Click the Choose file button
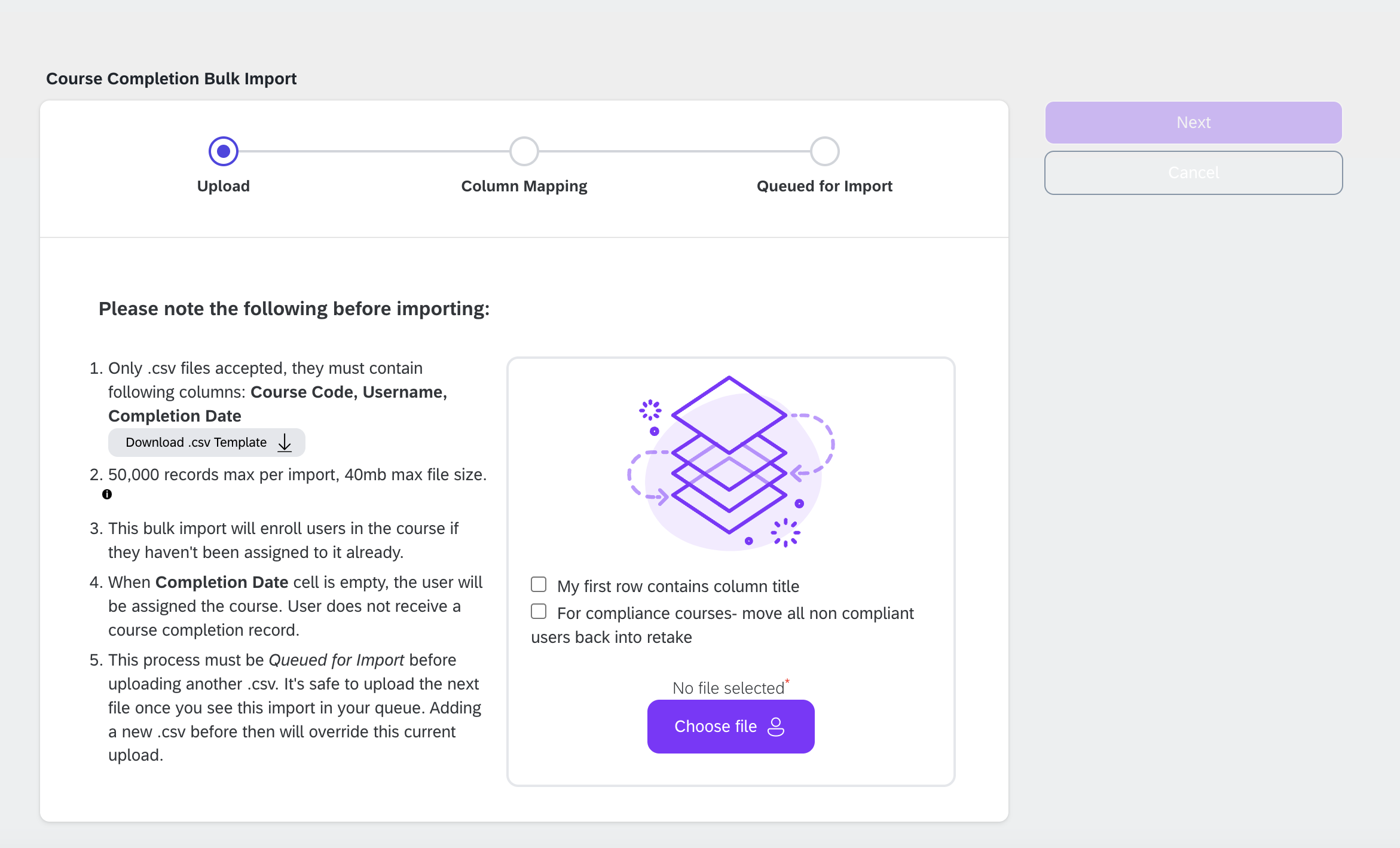The width and height of the screenshot is (1400, 848). pyautogui.click(x=730, y=727)
